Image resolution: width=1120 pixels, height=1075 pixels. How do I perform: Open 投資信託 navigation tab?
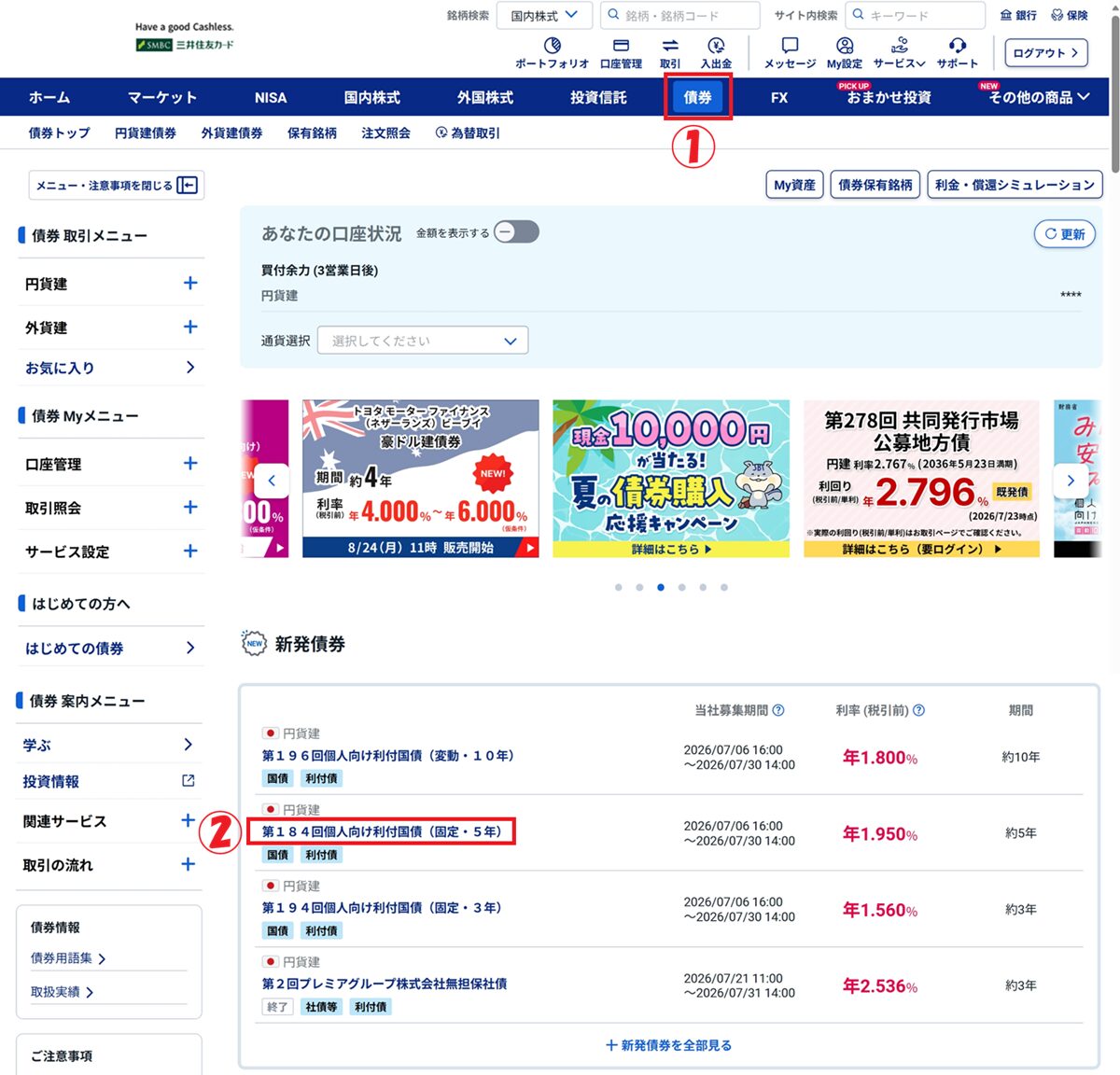tap(598, 97)
